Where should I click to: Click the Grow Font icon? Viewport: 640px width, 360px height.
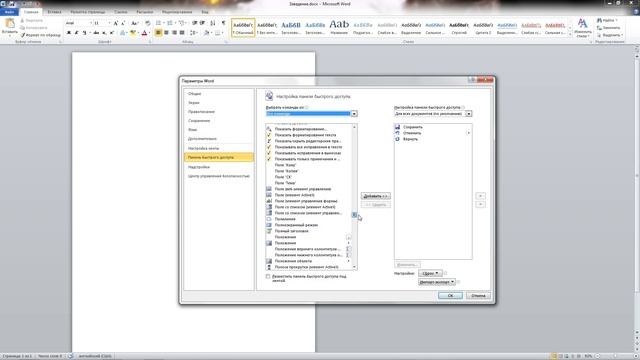tap(116, 23)
